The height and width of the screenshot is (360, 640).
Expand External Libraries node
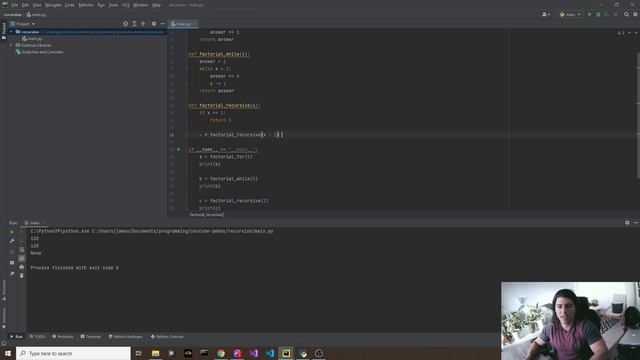point(11,45)
